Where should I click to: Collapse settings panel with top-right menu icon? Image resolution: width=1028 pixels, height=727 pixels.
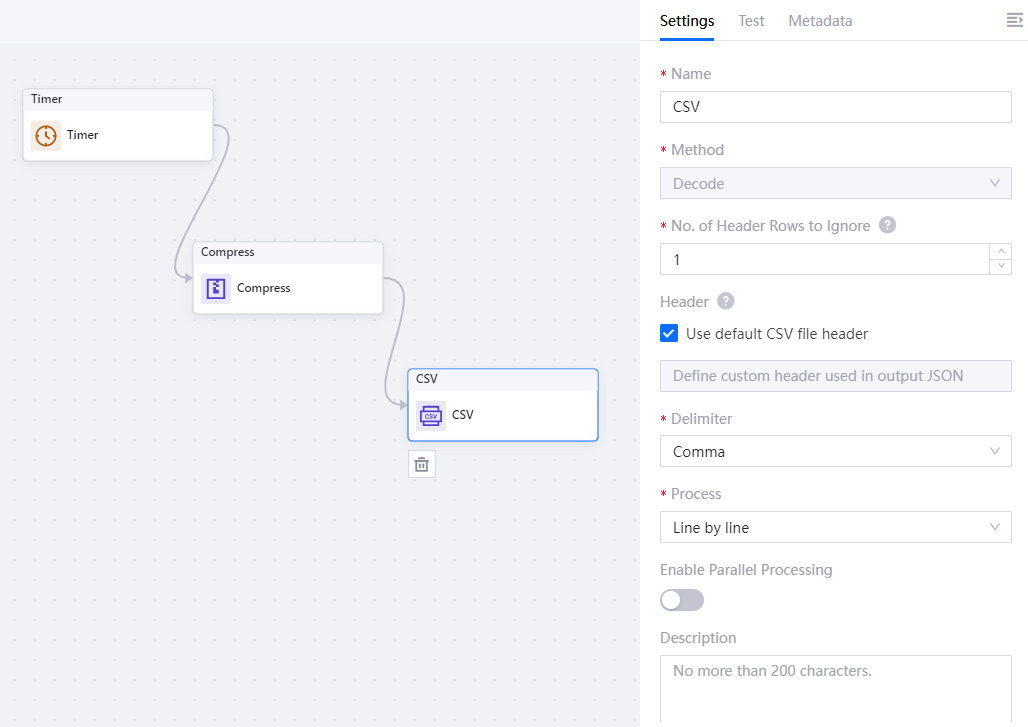point(1014,20)
